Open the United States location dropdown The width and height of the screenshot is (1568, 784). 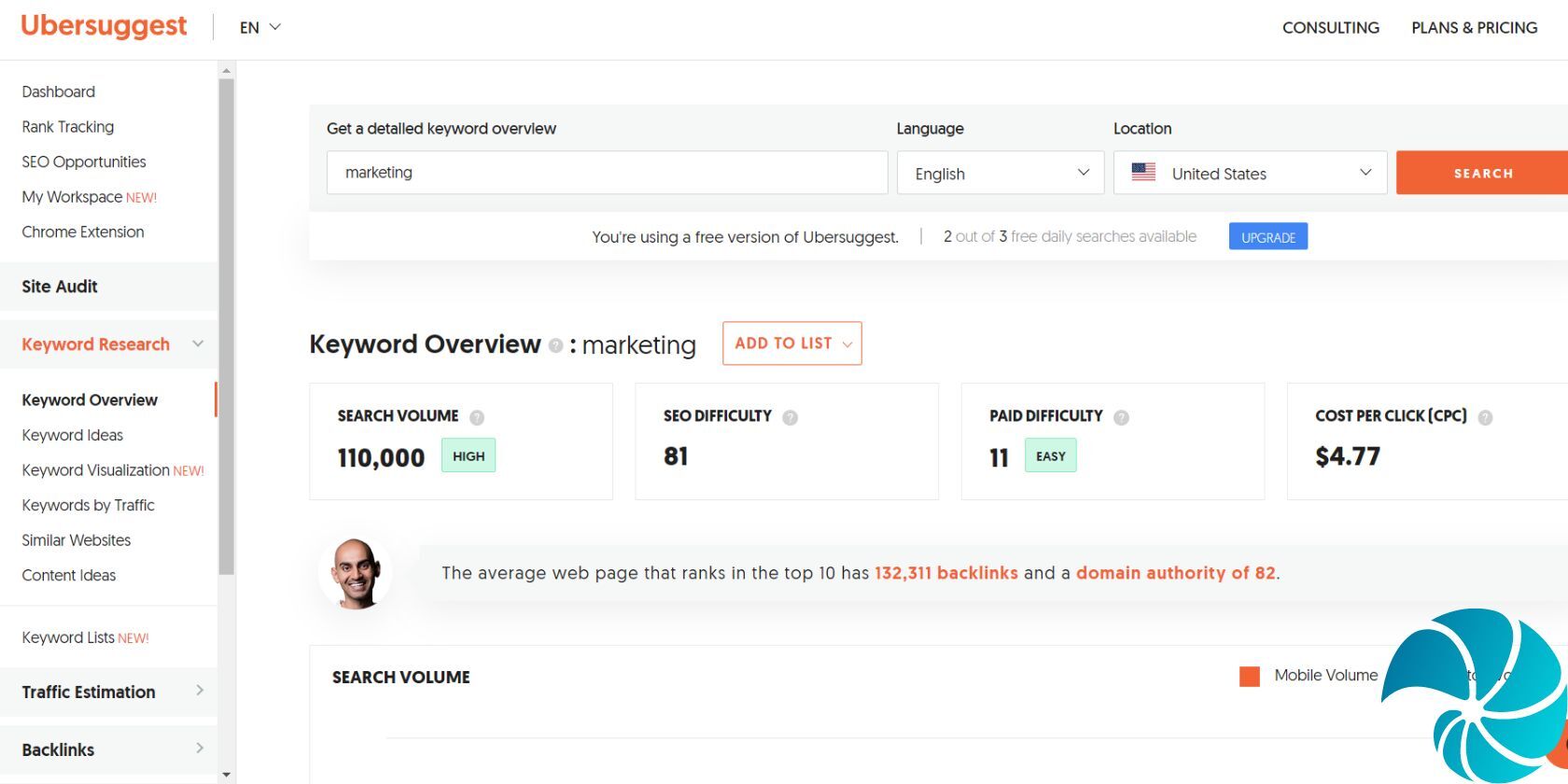[1250, 174]
